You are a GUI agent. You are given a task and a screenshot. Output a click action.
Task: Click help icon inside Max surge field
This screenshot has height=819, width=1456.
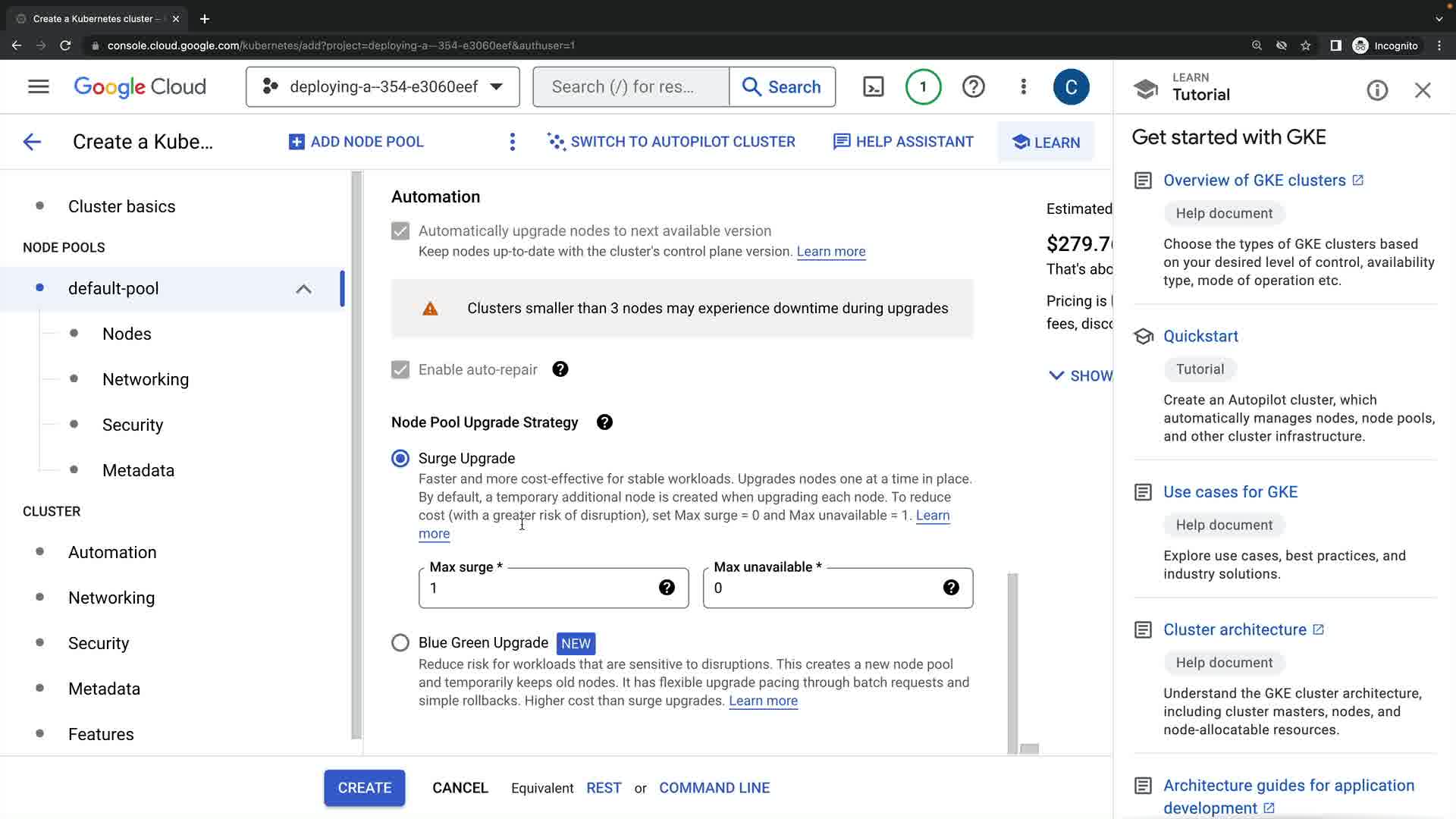click(x=667, y=588)
